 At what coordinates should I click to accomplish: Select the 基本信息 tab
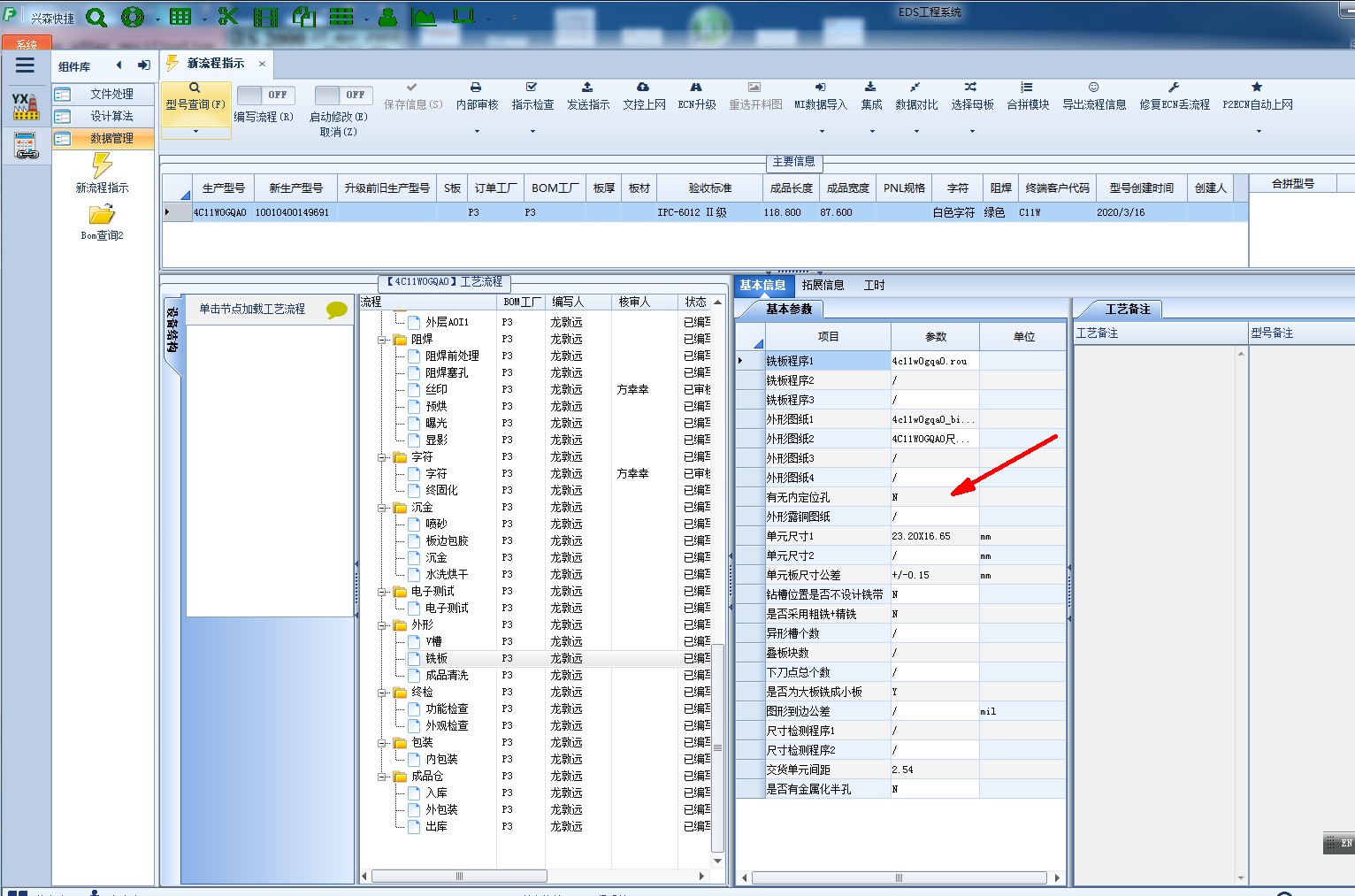coord(762,285)
